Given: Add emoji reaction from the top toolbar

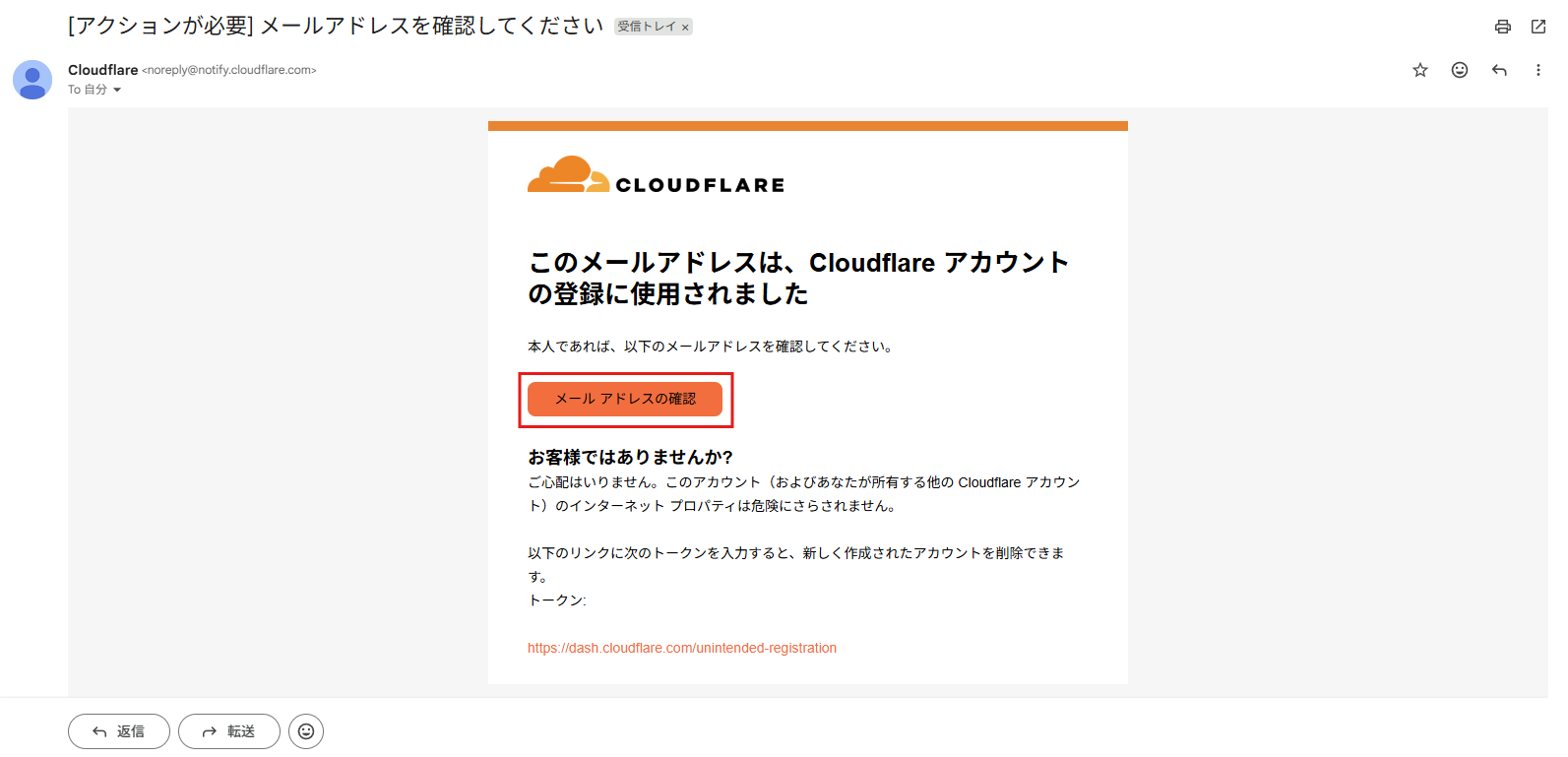Looking at the screenshot, I should pyautogui.click(x=1460, y=70).
